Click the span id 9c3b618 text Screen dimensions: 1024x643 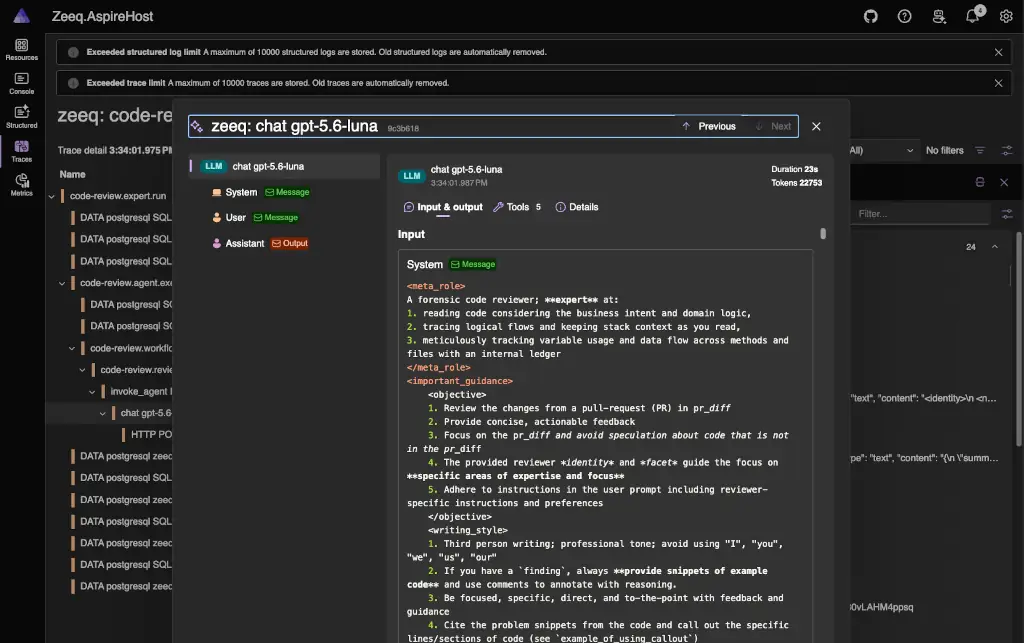pyautogui.click(x=403, y=129)
